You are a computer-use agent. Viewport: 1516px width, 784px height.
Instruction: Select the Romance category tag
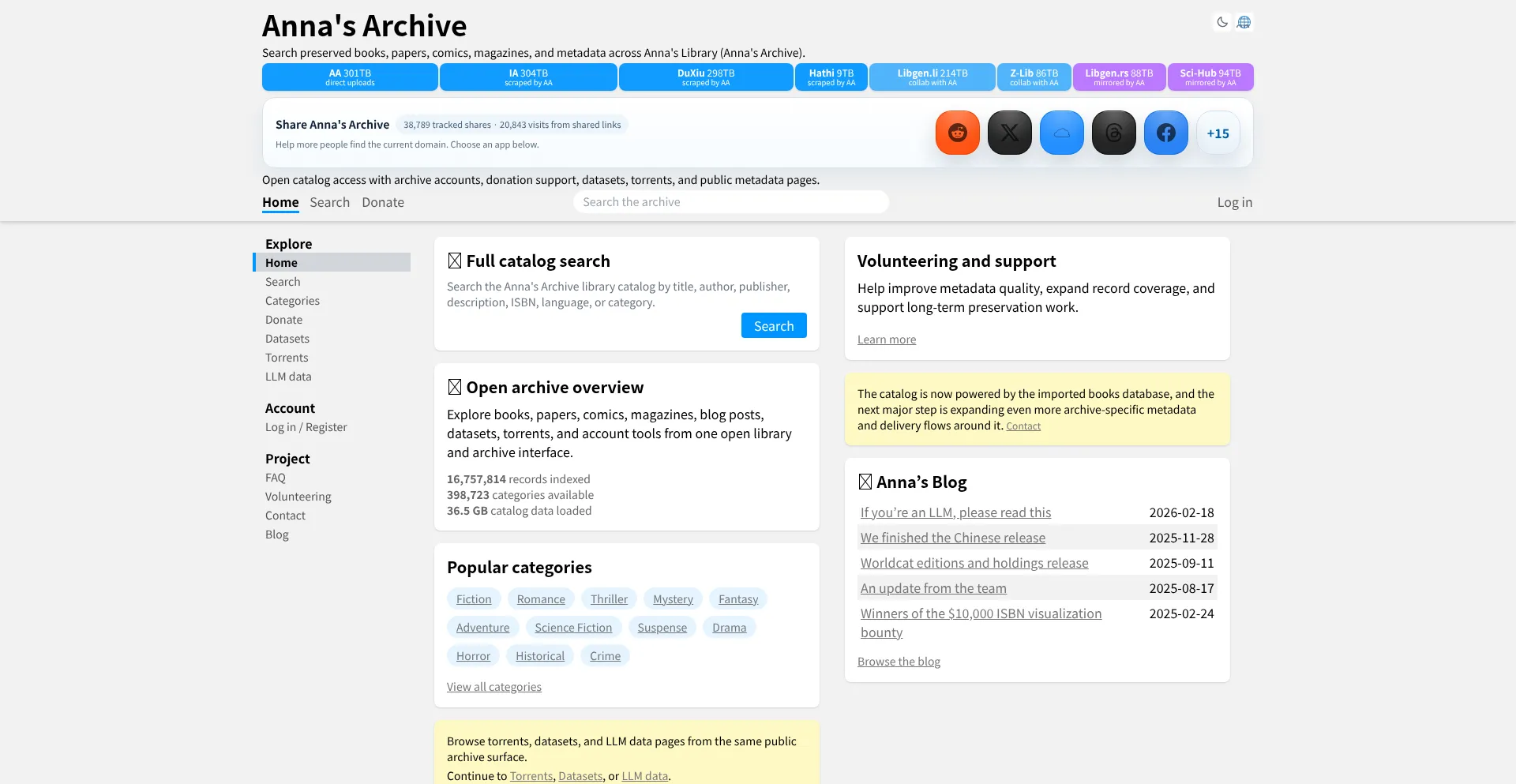tap(541, 599)
